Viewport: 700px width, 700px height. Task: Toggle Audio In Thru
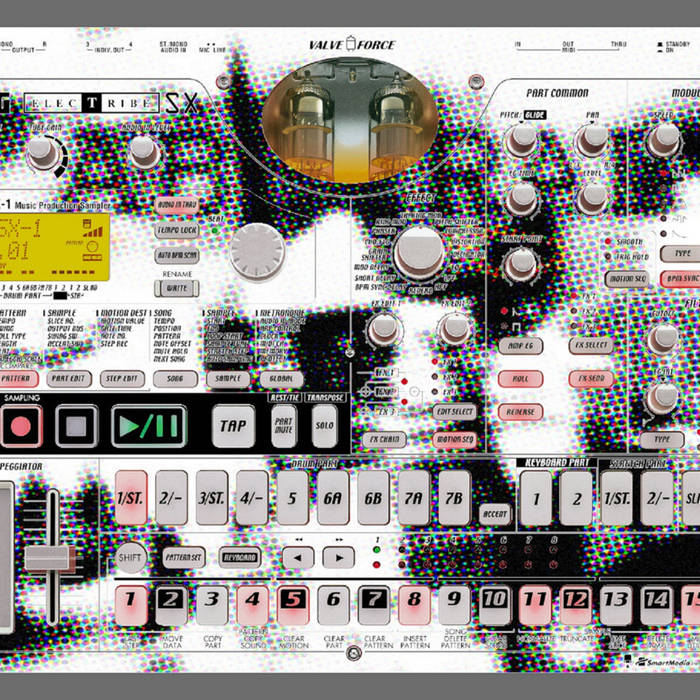tap(177, 205)
